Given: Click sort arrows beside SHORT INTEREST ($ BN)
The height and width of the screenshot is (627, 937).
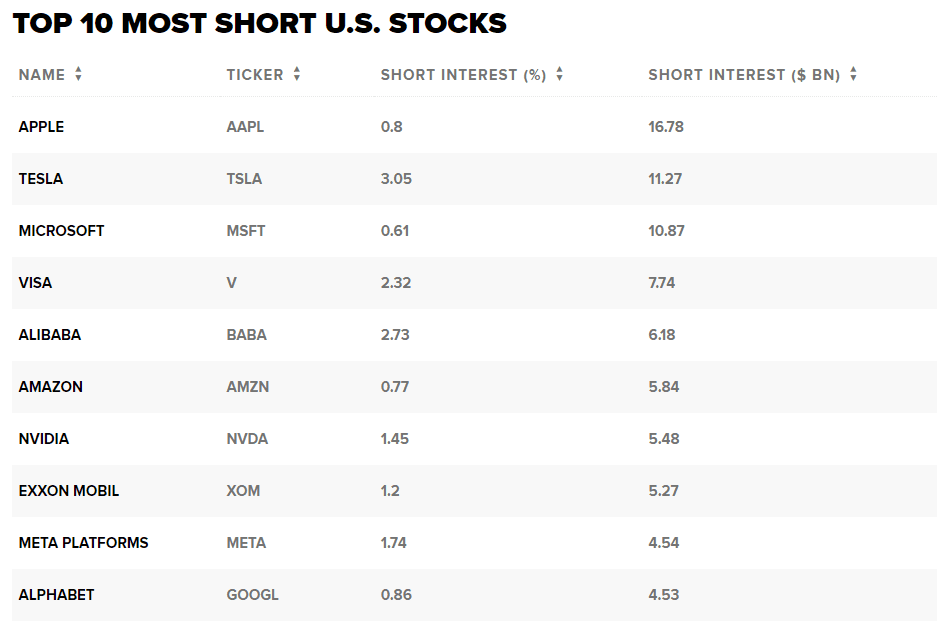Looking at the screenshot, I should coord(853,75).
